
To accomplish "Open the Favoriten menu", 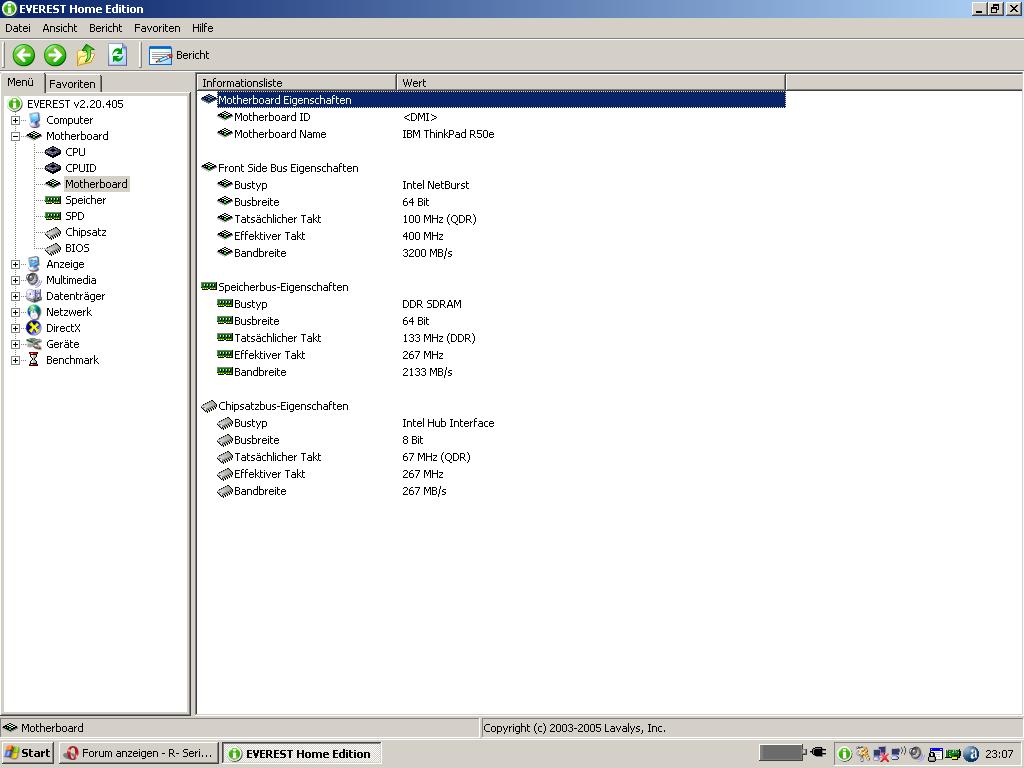I will click(x=157, y=28).
